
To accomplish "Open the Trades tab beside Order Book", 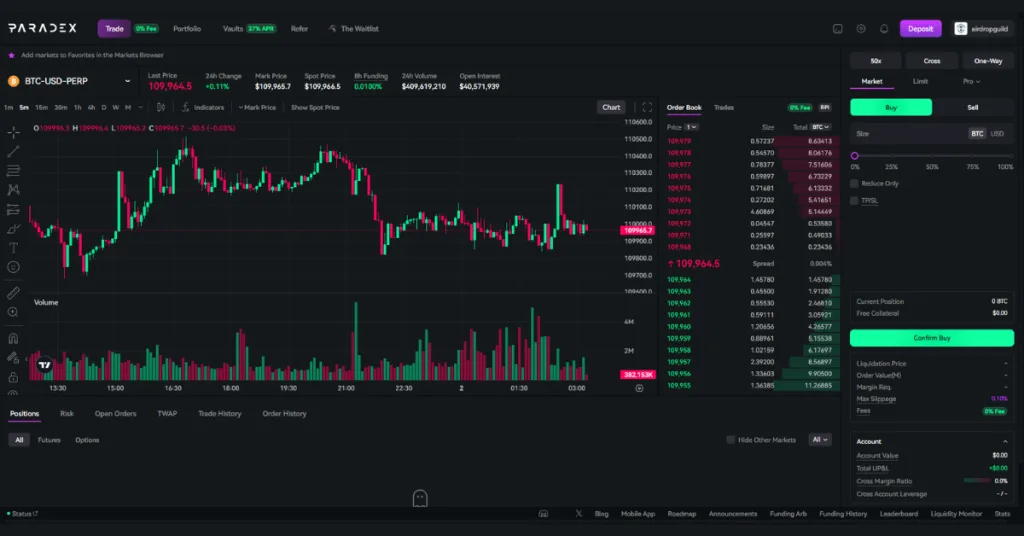I will click(x=724, y=107).
